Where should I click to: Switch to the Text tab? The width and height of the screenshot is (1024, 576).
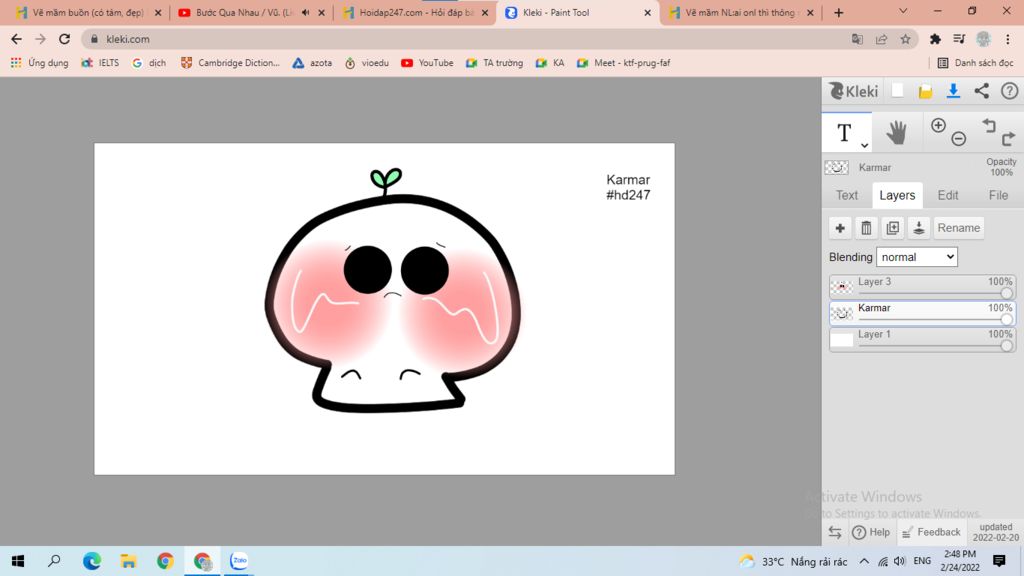[x=847, y=195]
